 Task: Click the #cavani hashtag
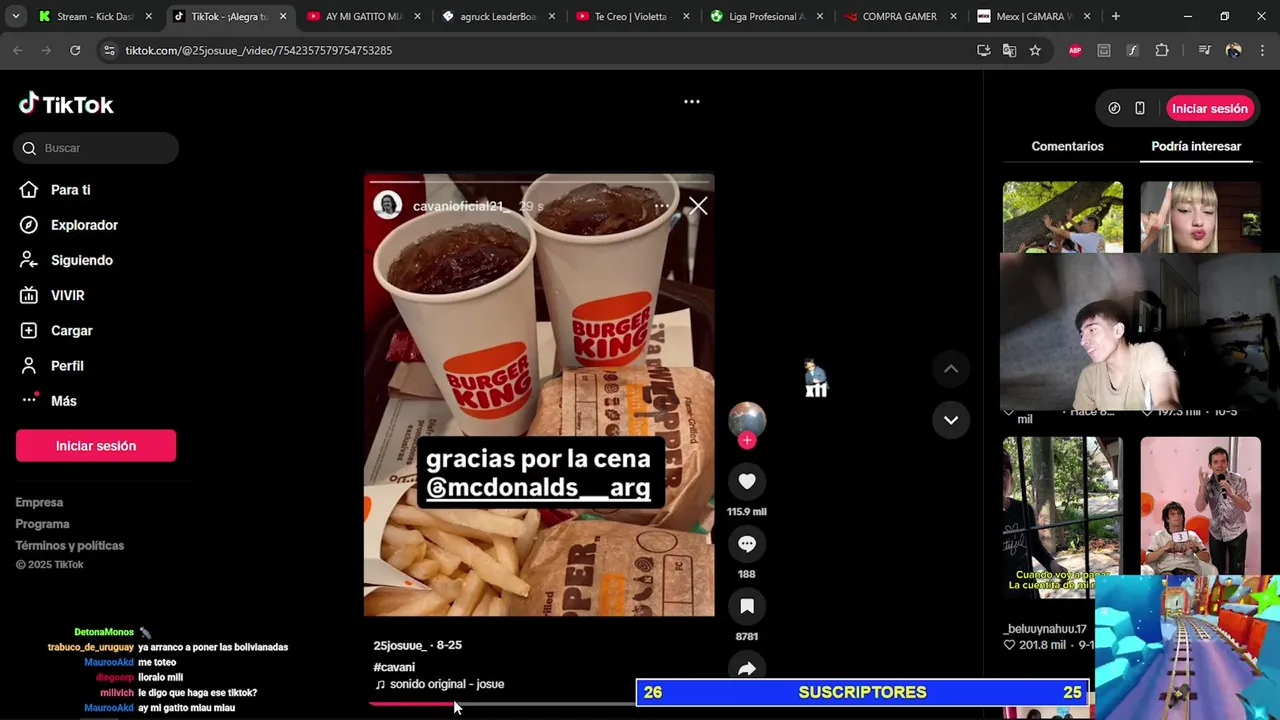click(394, 667)
